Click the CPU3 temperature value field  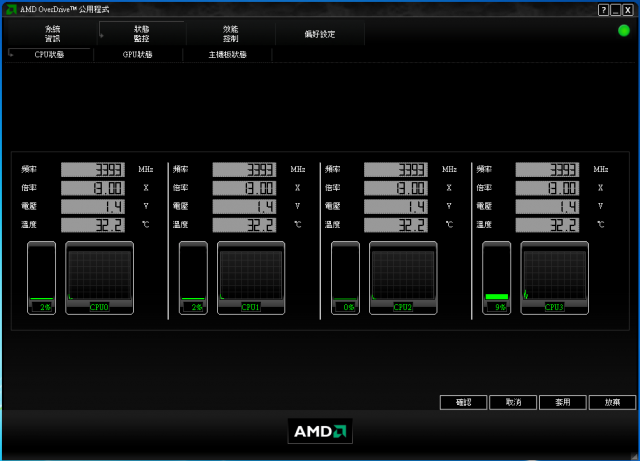pos(547,225)
